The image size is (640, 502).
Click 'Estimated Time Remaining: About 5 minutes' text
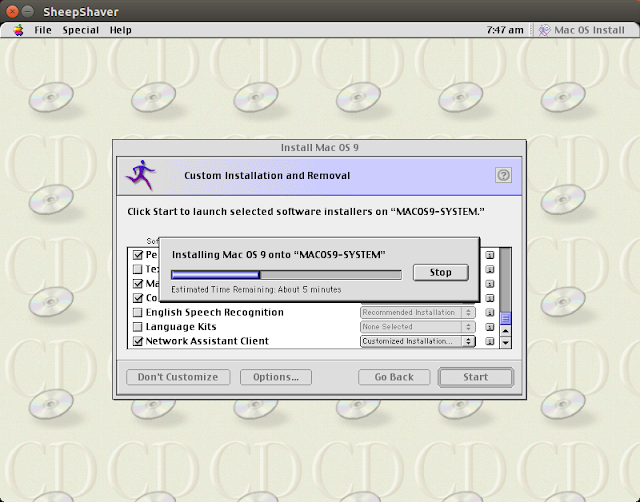pyautogui.click(x=256, y=290)
